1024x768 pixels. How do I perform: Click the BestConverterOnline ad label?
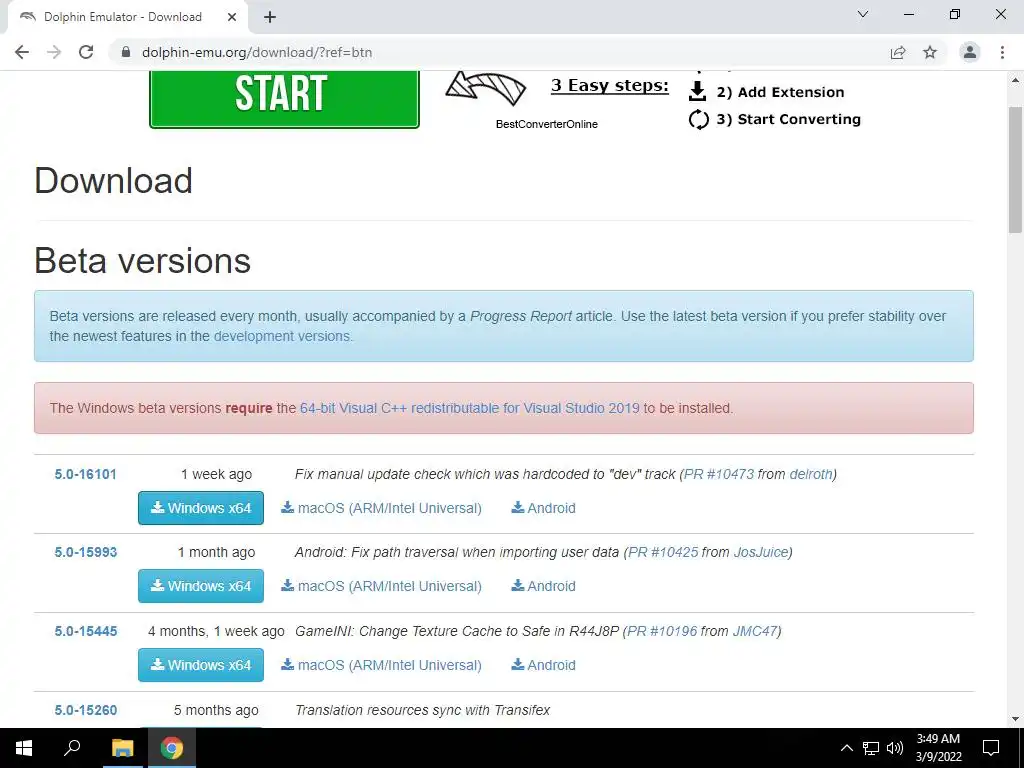[547, 124]
